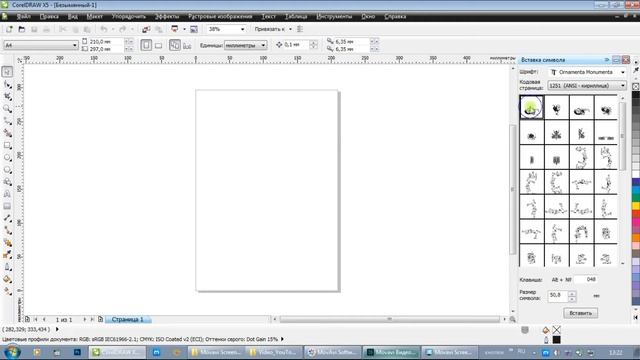This screenshot has width=640, height=360.
Task: Select the first highlighted symbol thumbnail
Action: [531, 107]
